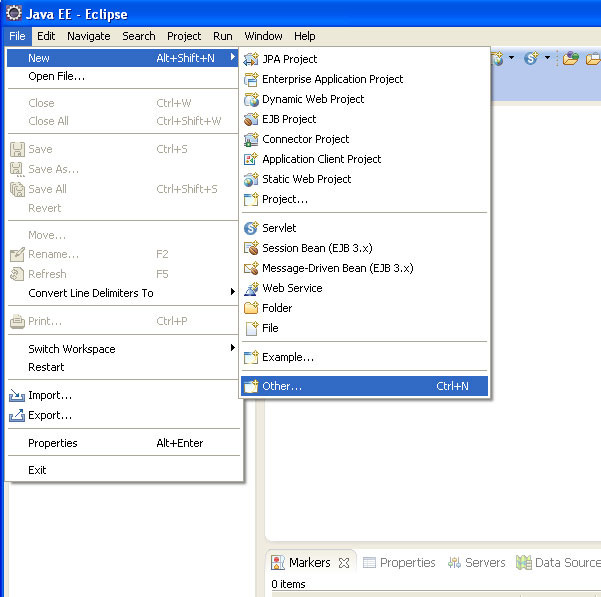Click the generic Project... icon
The image size is (601, 597).
point(251,199)
